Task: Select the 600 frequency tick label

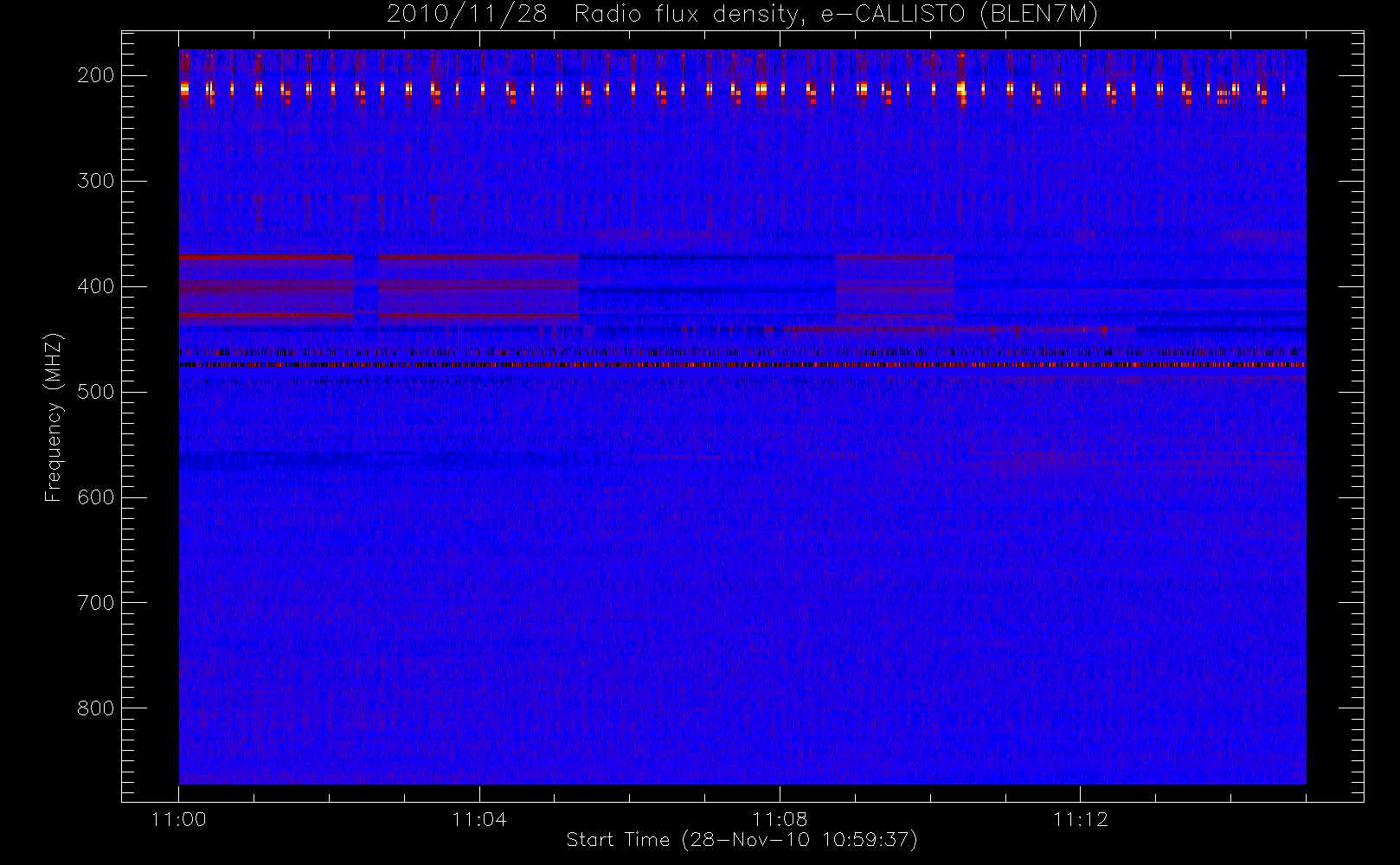Action: tap(95, 497)
